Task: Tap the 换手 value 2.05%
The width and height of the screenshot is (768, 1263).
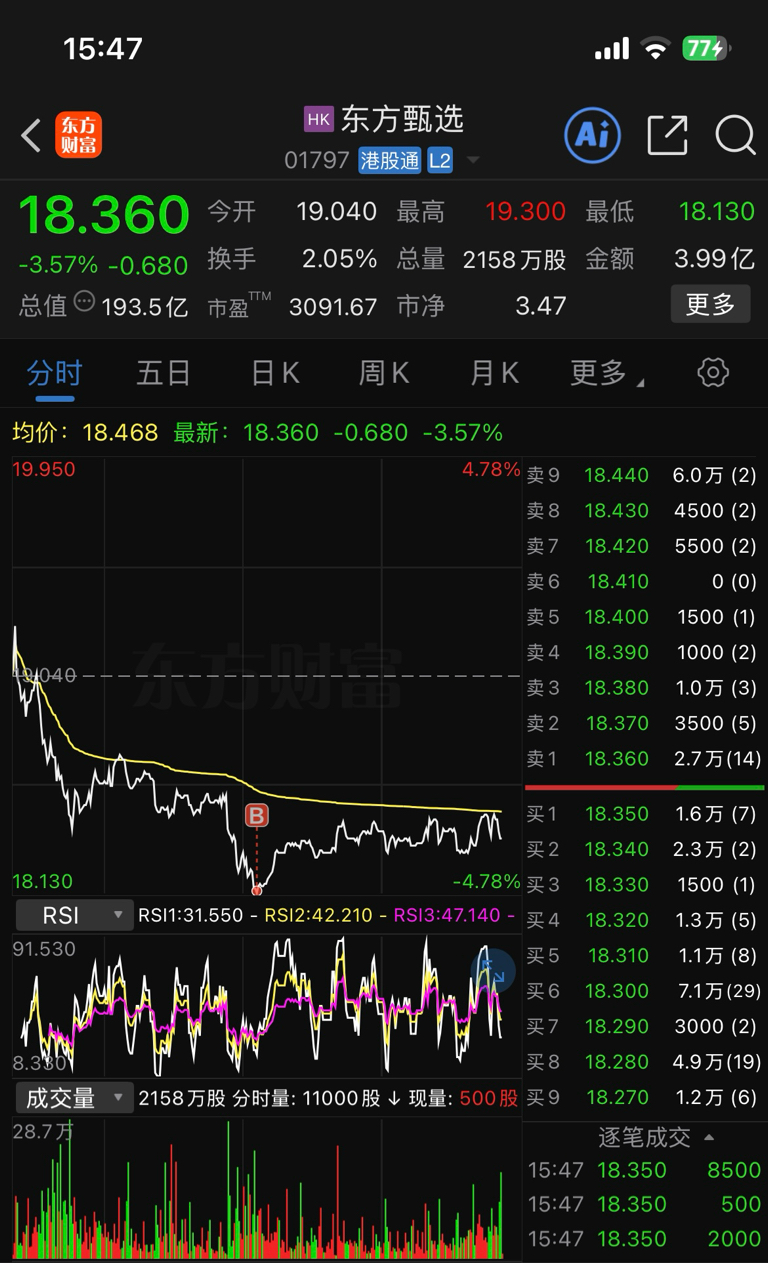Action: (x=339, y=259)
